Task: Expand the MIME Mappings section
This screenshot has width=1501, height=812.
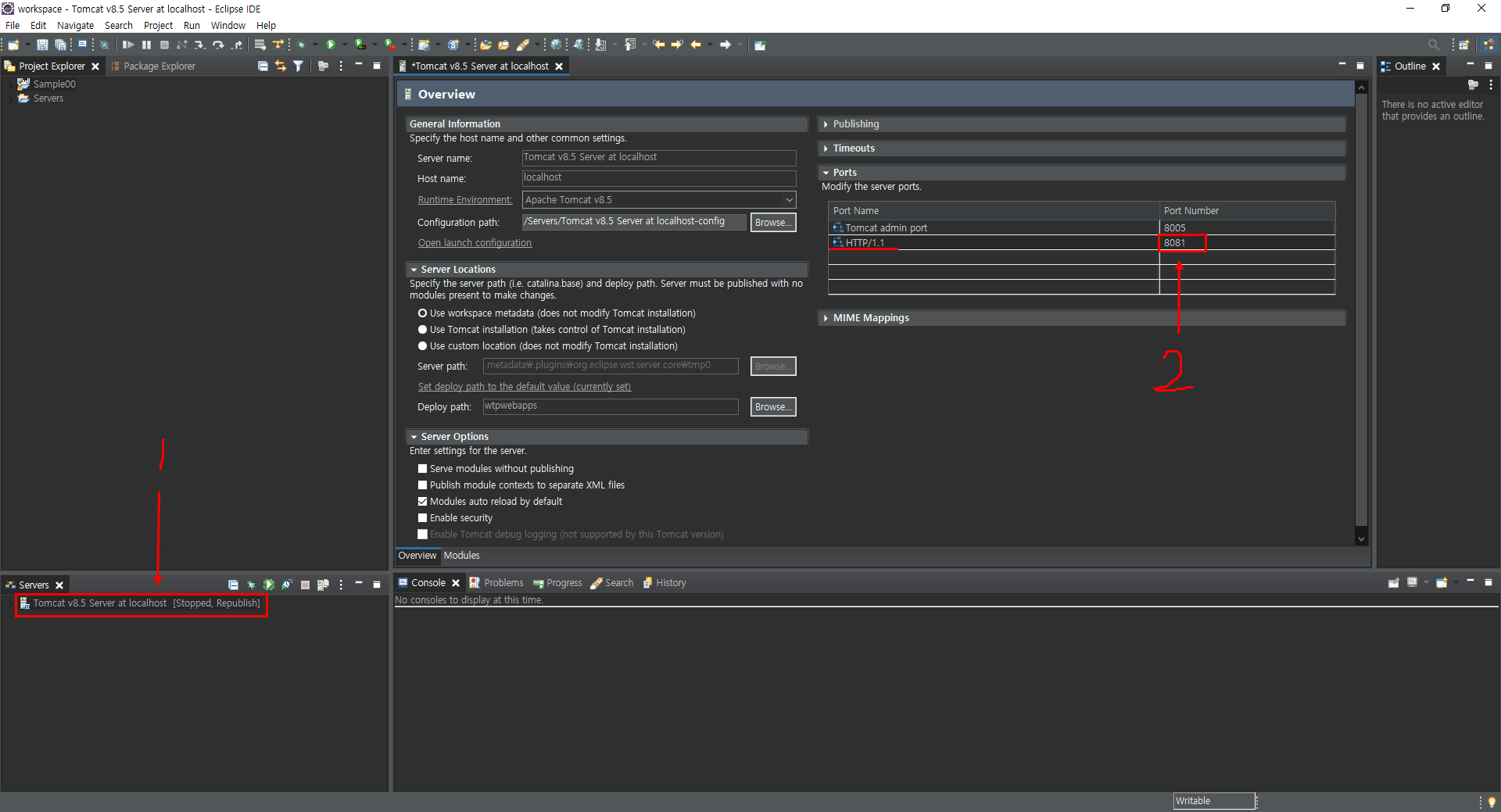Action: click(x=826, y=318)
